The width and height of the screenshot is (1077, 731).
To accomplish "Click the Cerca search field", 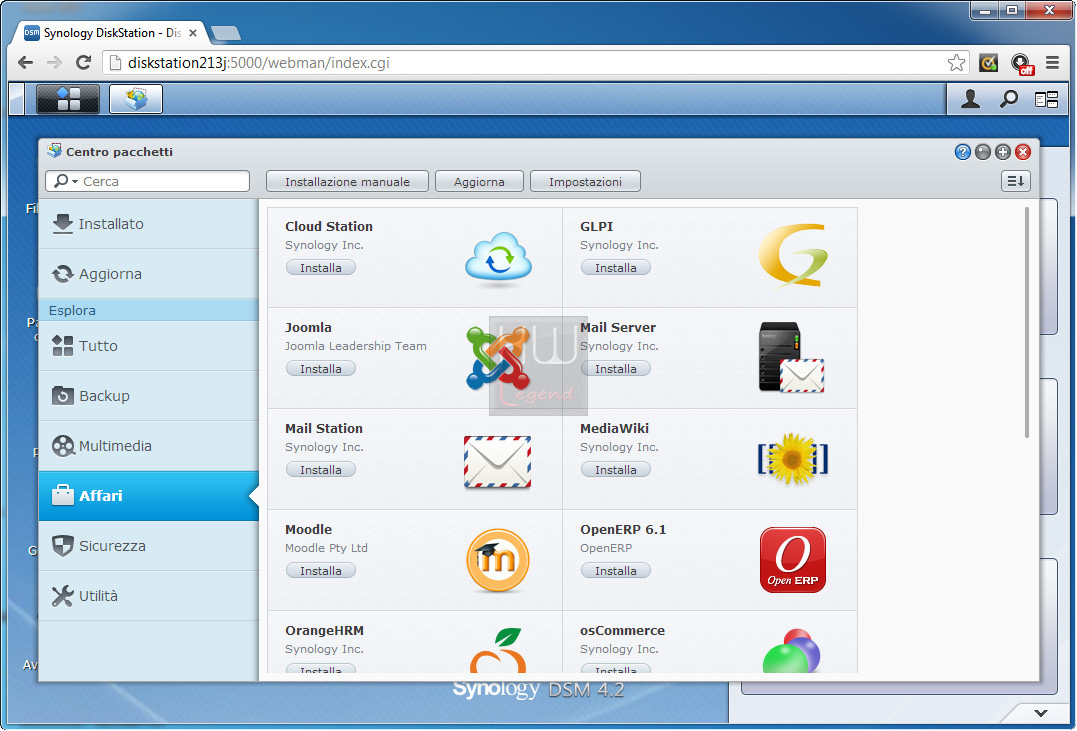I will tap(148, 181).
